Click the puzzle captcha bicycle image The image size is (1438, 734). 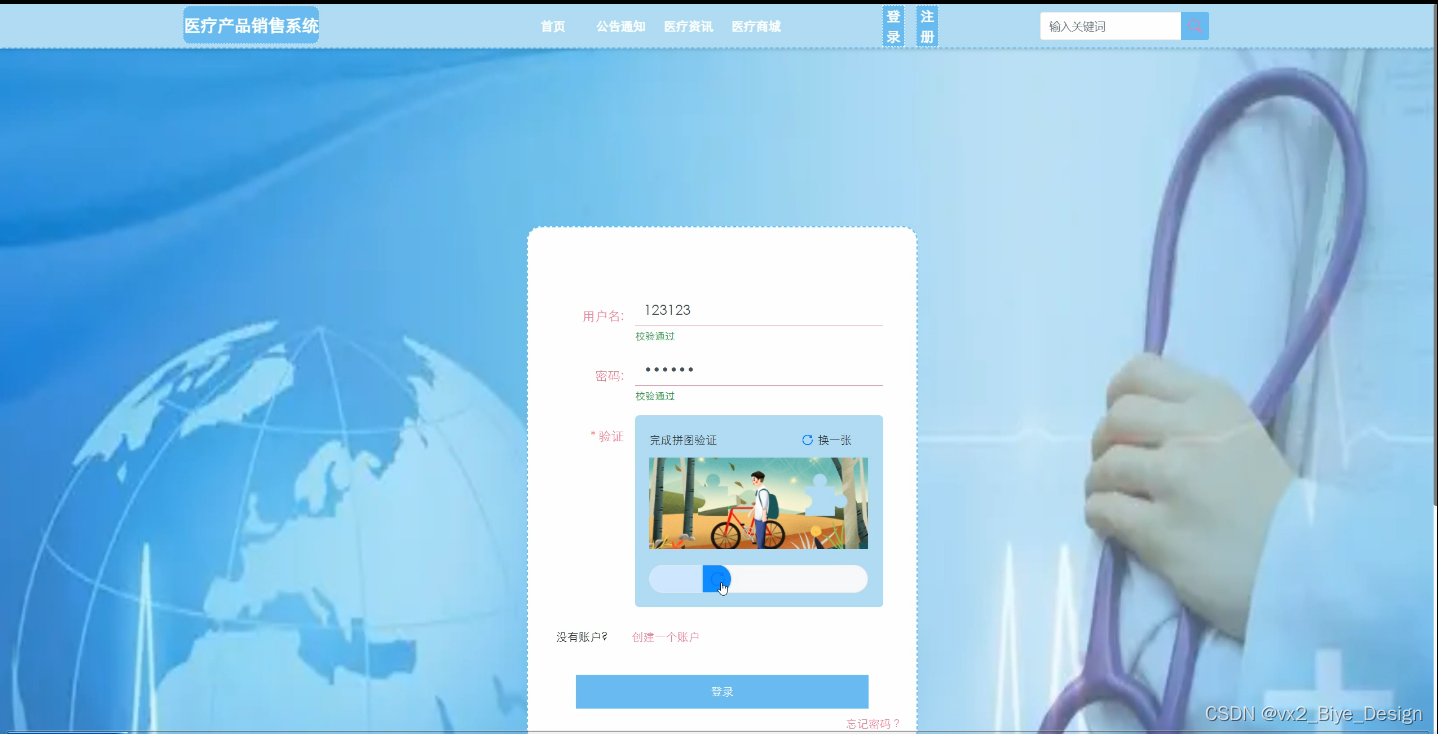point(758,503)
